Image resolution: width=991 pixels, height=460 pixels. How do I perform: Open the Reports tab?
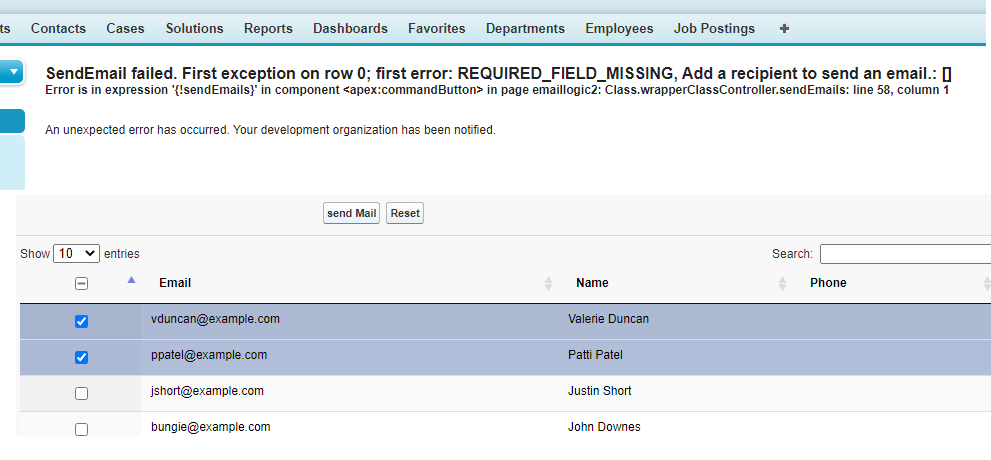point(268,29)
